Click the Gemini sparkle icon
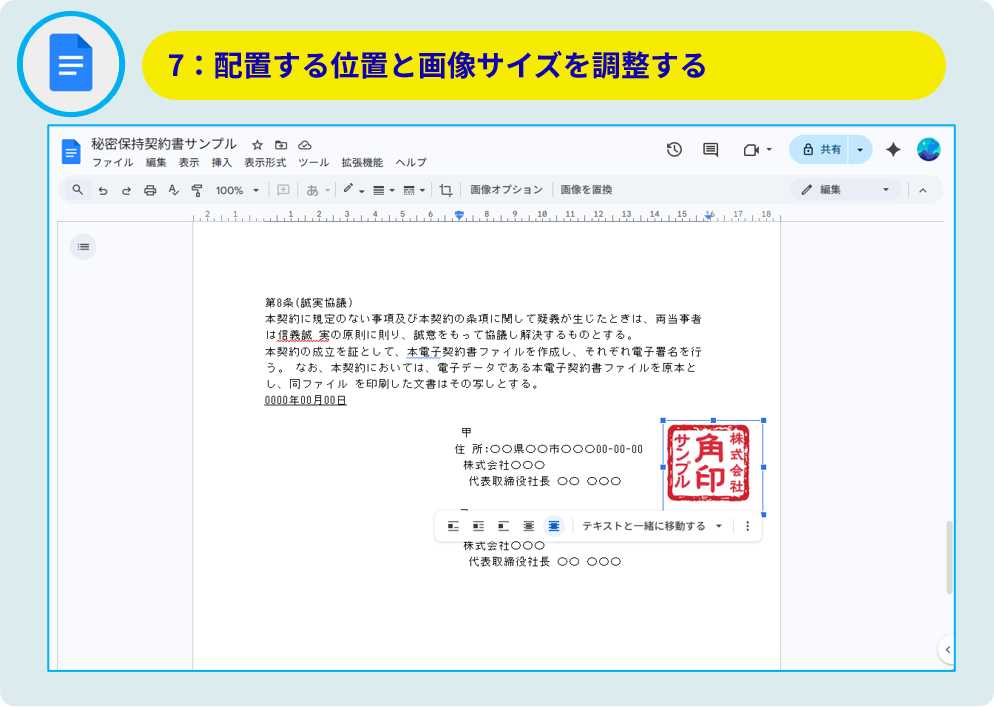 tap(893, 150)
